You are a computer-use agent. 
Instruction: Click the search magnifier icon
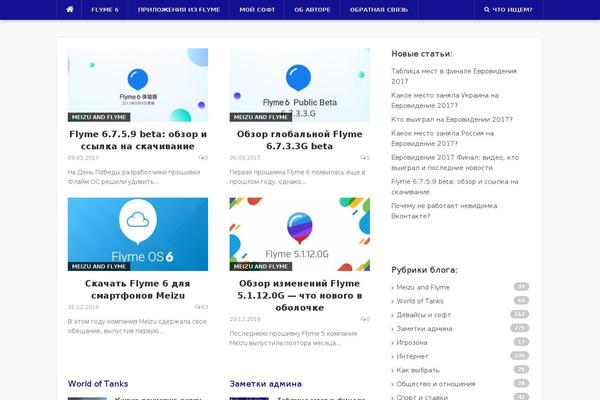(x=486, y=10)
